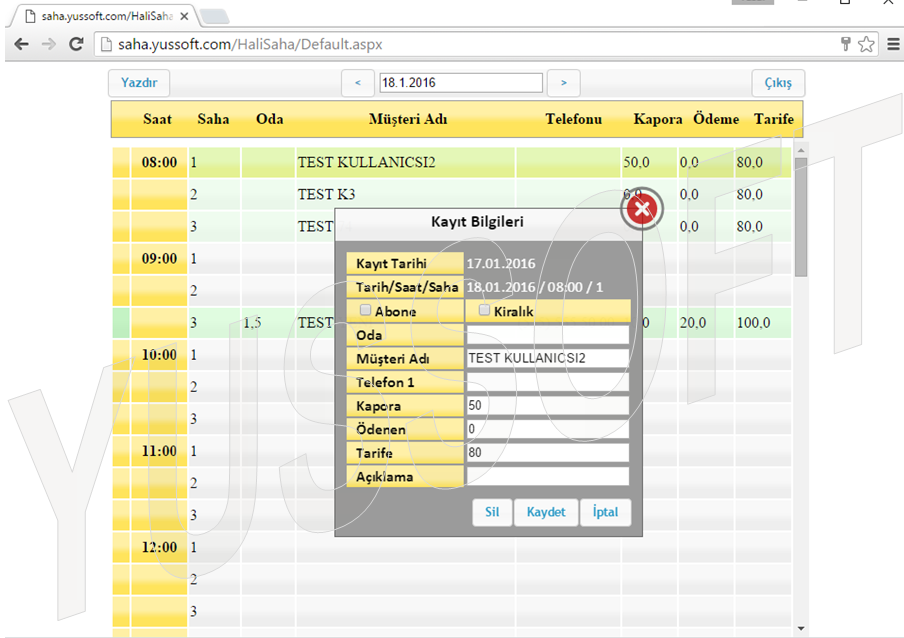This screenshot has height=638, width=904.
Task: Click the 12:00 time cell
Action: click(159, 548)
